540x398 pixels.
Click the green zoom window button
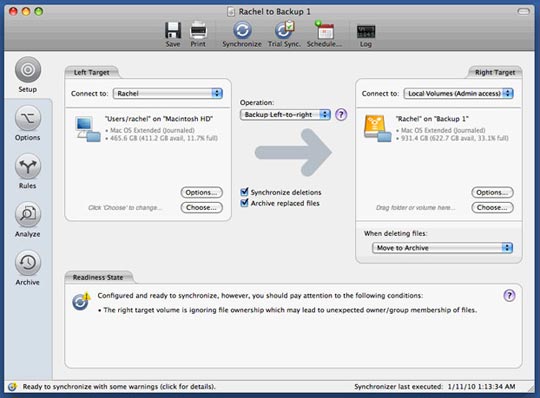point(39,11)
